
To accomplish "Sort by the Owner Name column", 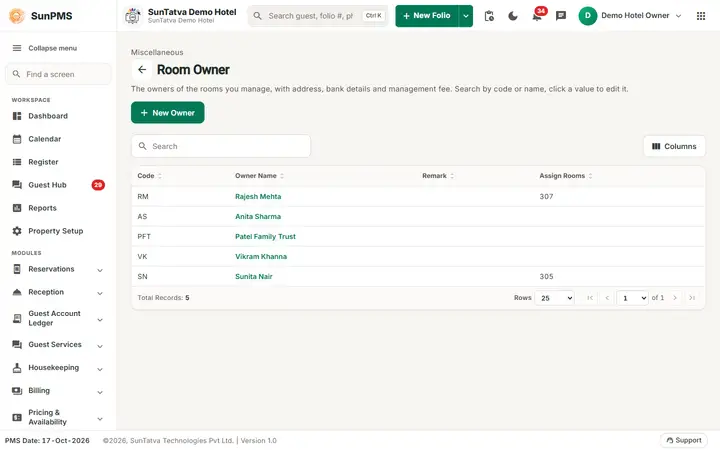I will pos(259,176).
